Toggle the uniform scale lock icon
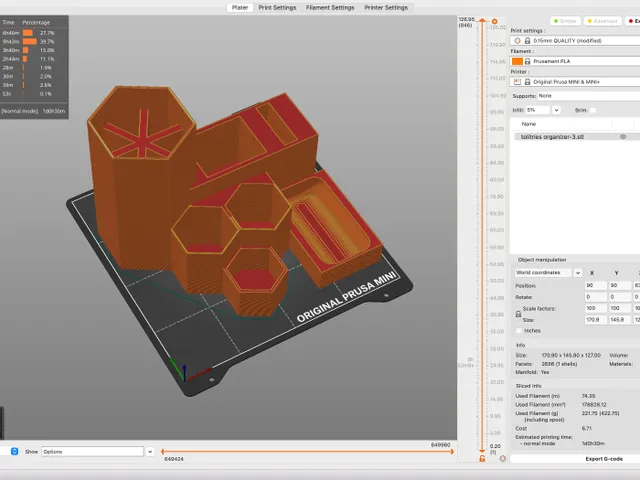640x480 pixels. tap(518, 314)
